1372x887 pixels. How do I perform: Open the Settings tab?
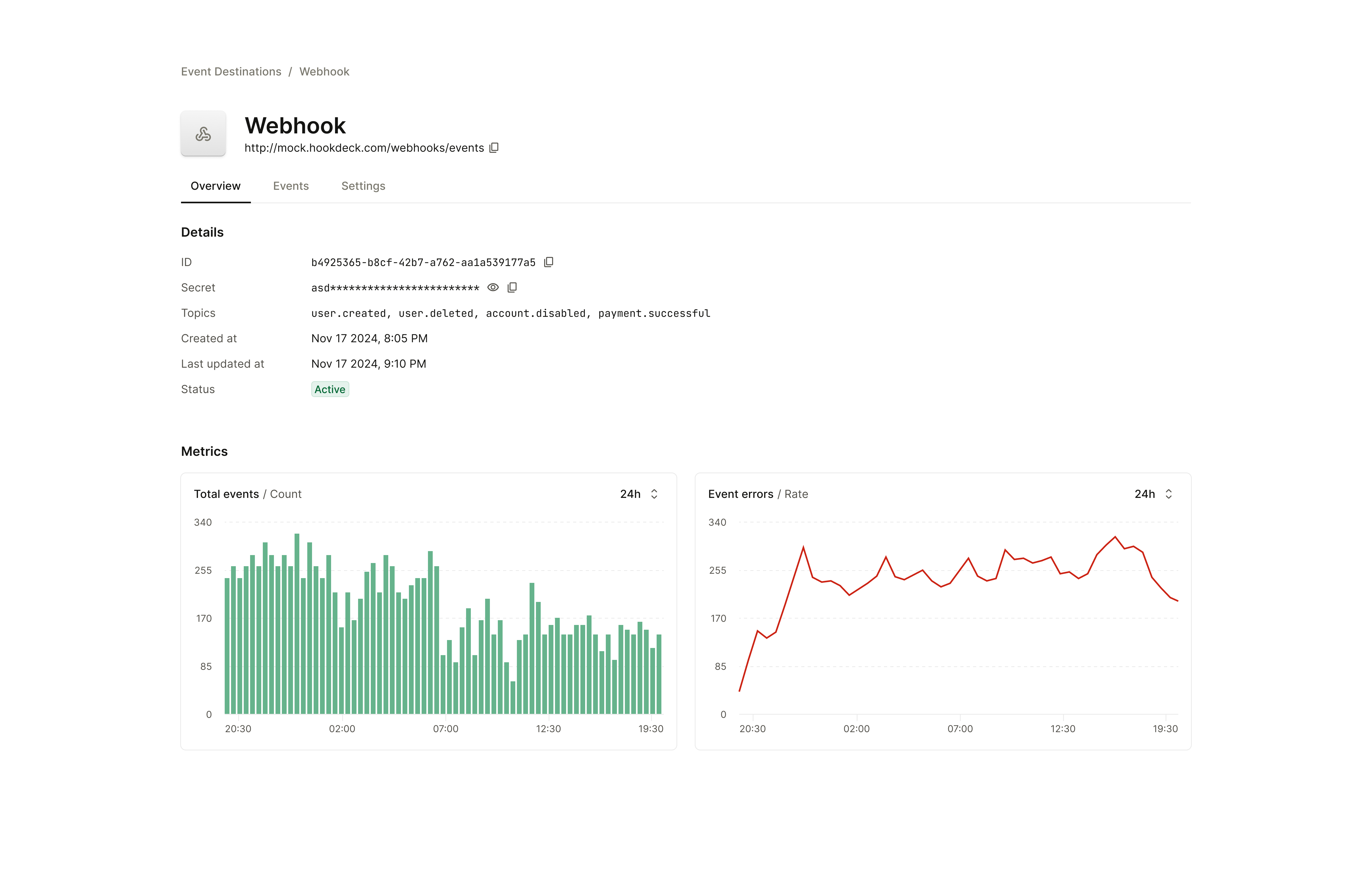click(x=363, y=186)
